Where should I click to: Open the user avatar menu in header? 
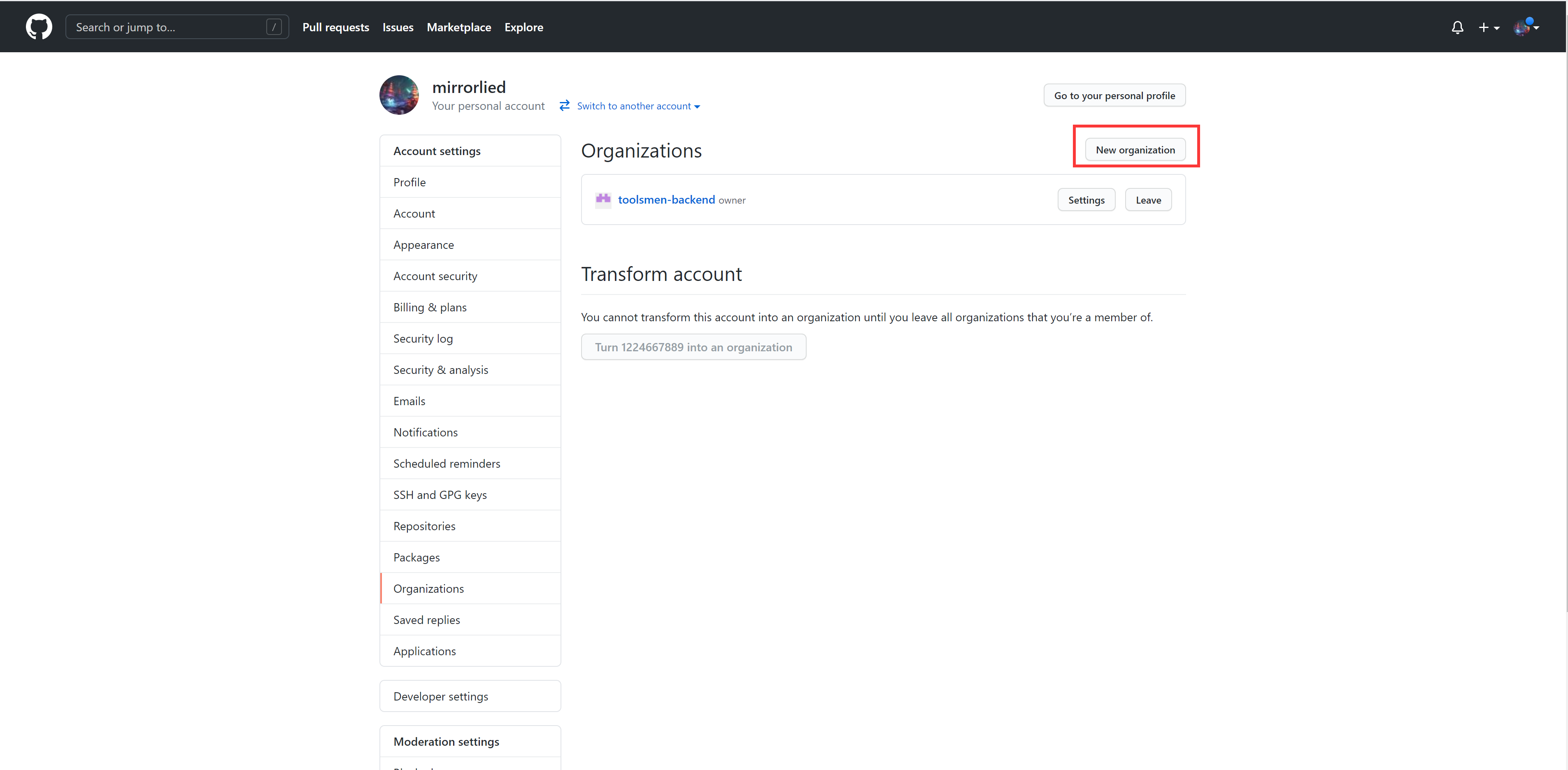(x=1526, y=28)
